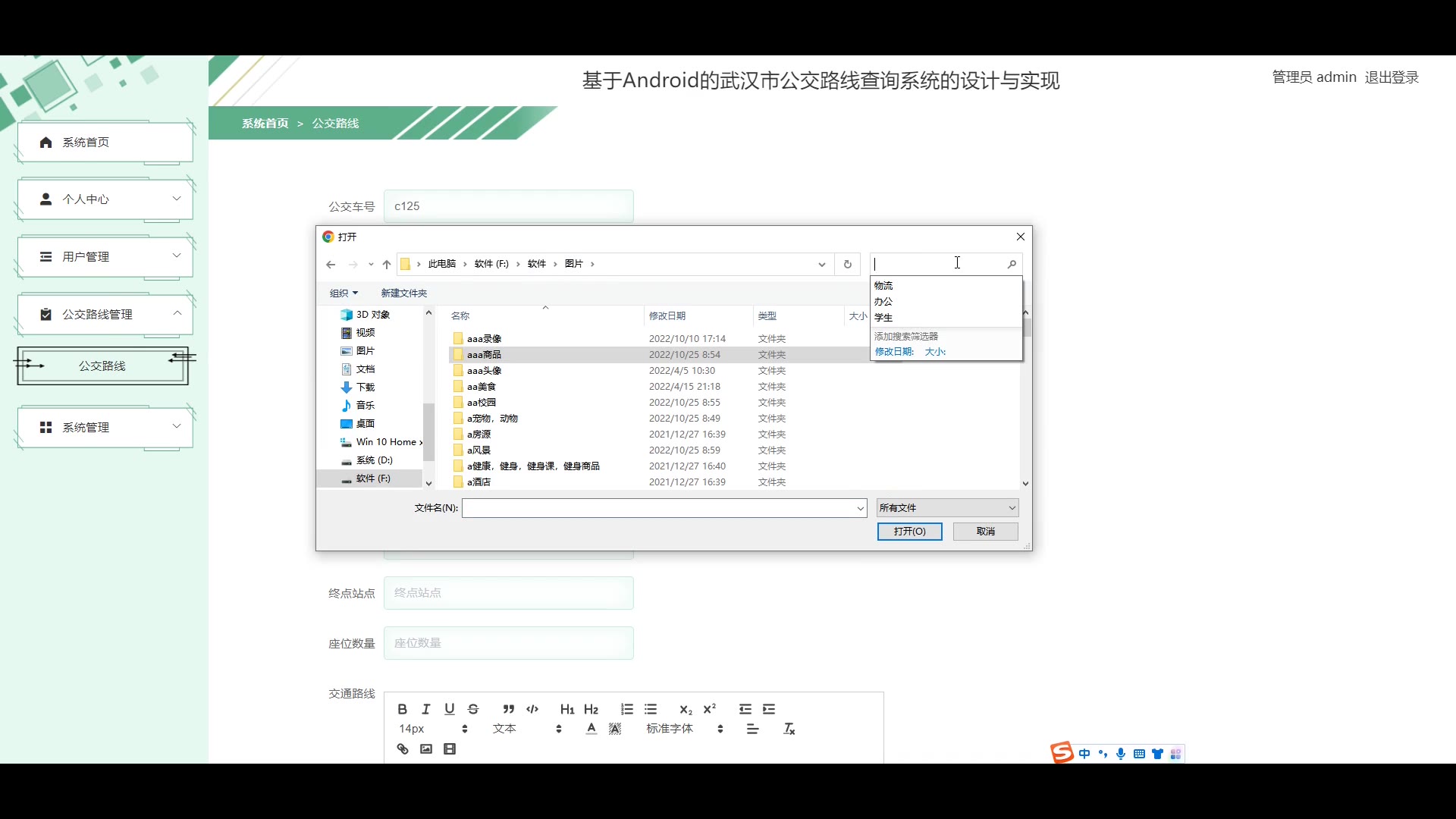Select the 公交路线 submenu item
1456x819 pixels.
pyautogui.click(x=103, y=366)
